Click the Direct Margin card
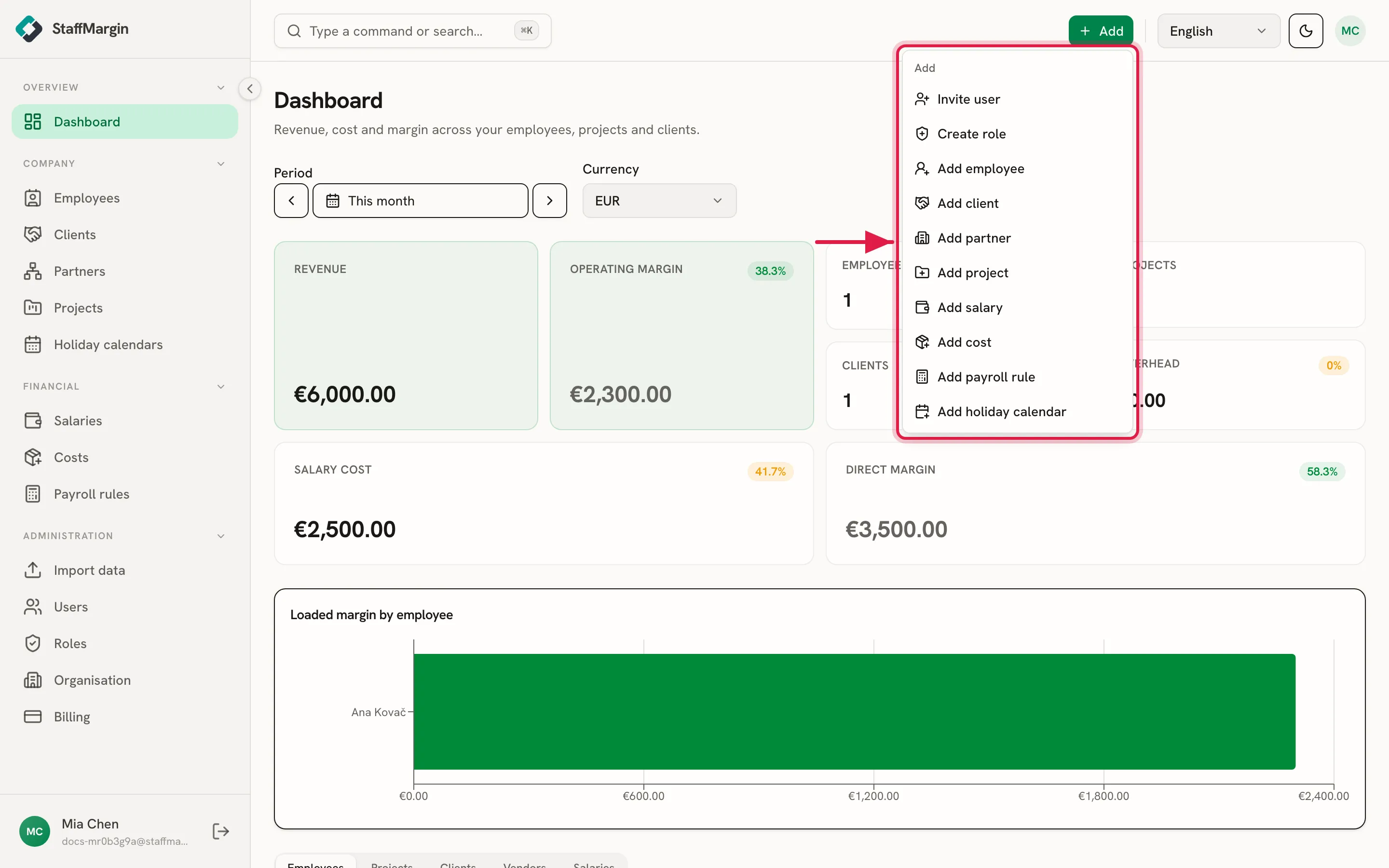The height and width of the screenshot is (868, 1389). (1095, 503)
